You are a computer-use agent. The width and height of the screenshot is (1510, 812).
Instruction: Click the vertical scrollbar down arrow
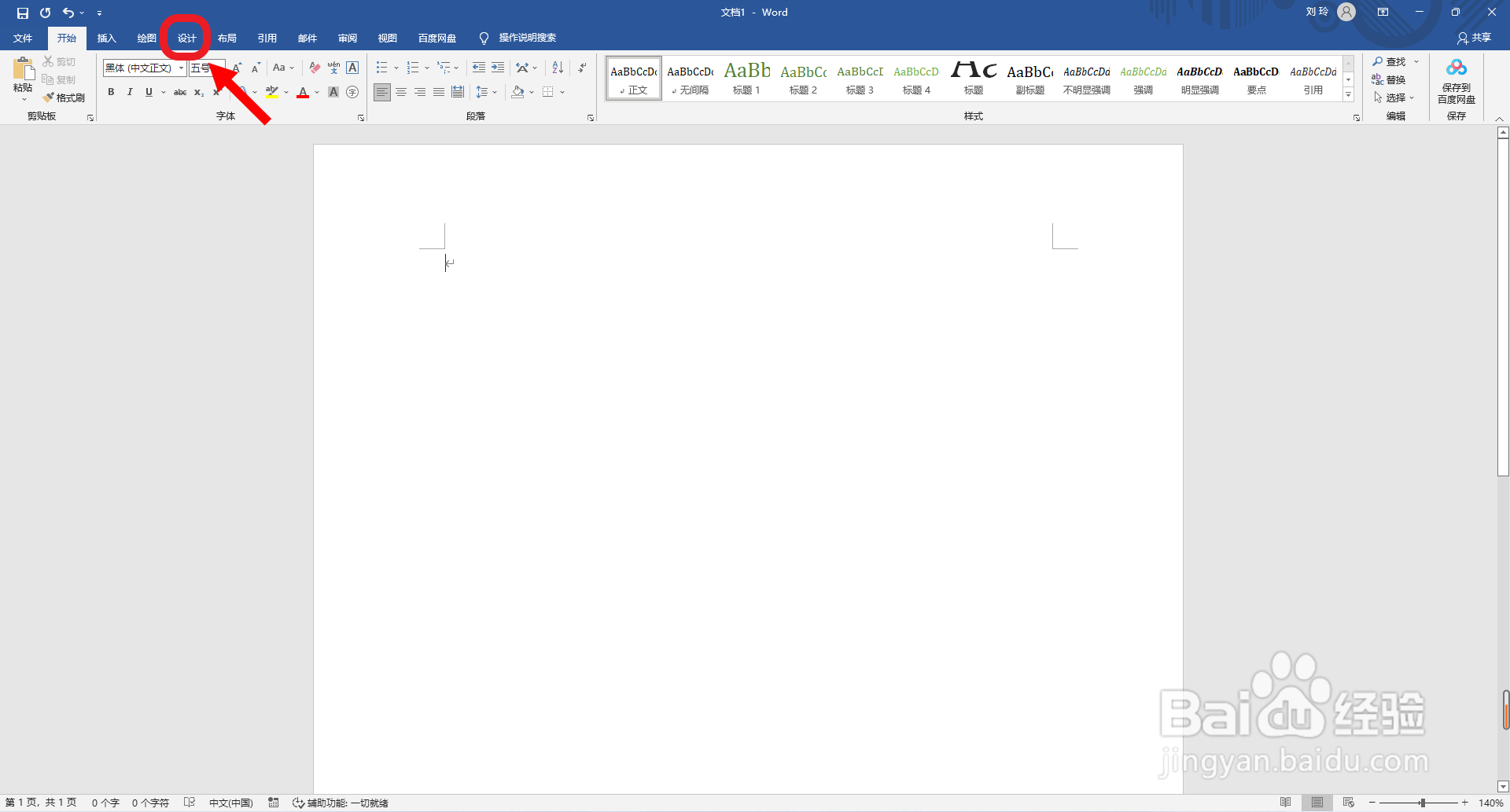click(1503, 786)
